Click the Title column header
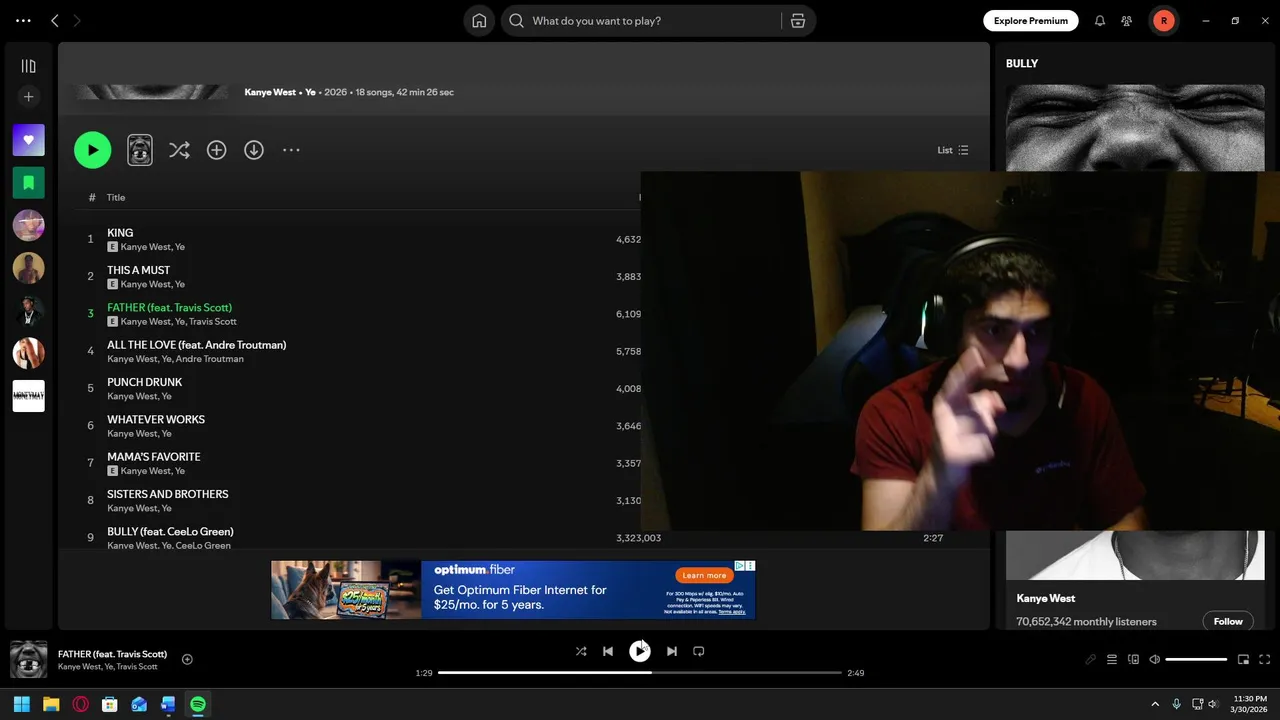The image size is (1280, 720). coord(116,198)
